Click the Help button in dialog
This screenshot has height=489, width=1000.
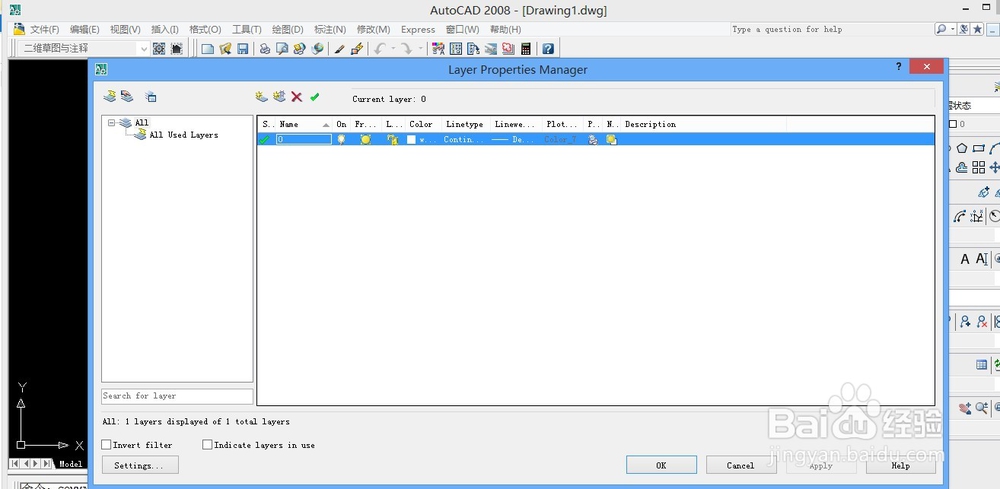point(901,465)
